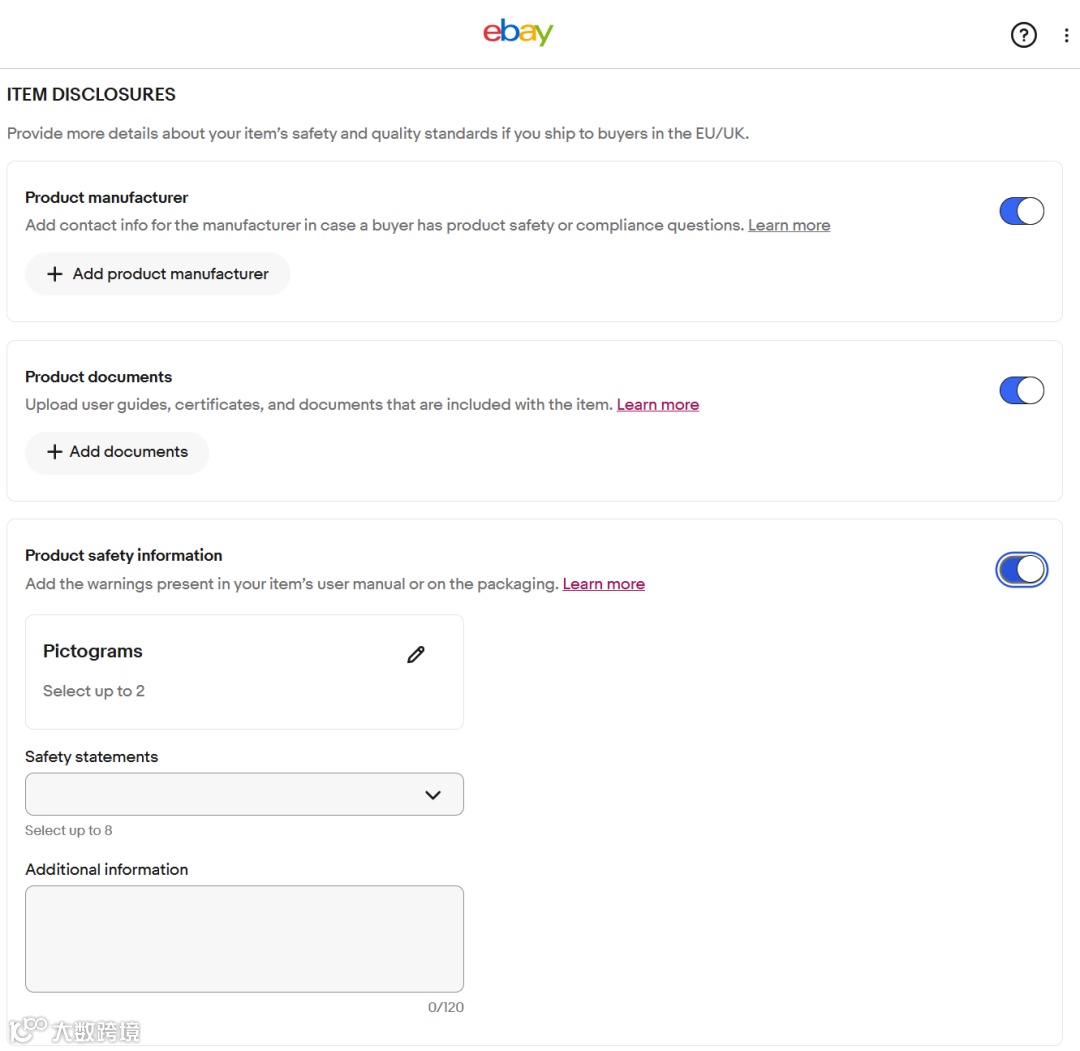Image resolution: width=1080 pixels, height=1051 pixels.
Task: Focus the Additional information text box
Action: pyautogui.click(x=244, y=938)
